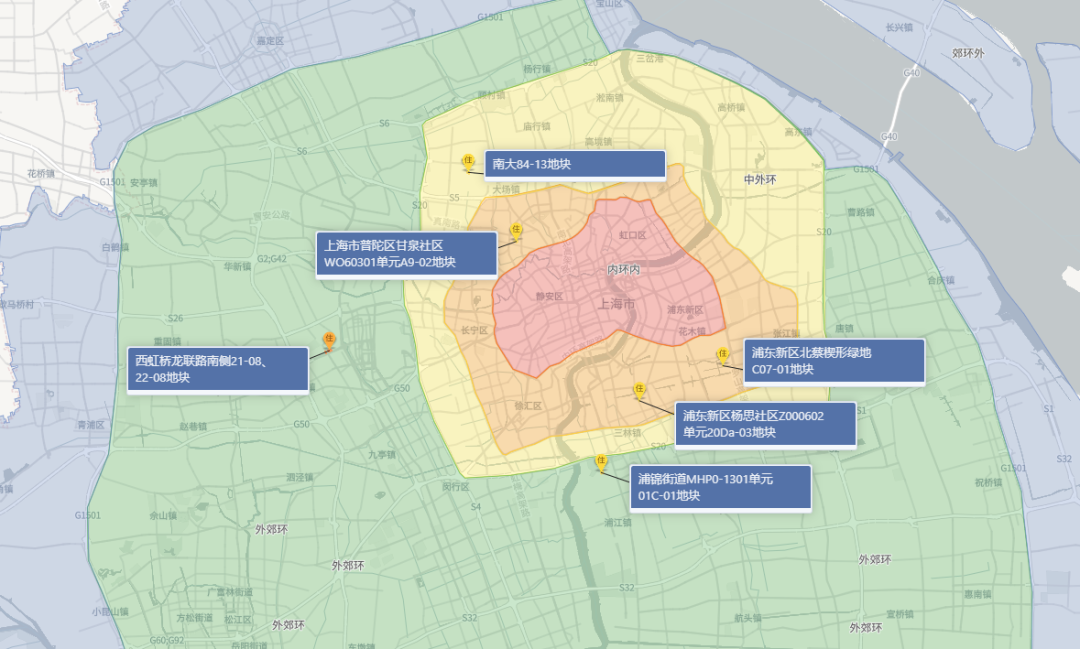This screenshot has height=649, width=1080.
Task: Open the 西虹桥龙联路南侧21-08、22-08地块 label
Action: coord(218,369)
